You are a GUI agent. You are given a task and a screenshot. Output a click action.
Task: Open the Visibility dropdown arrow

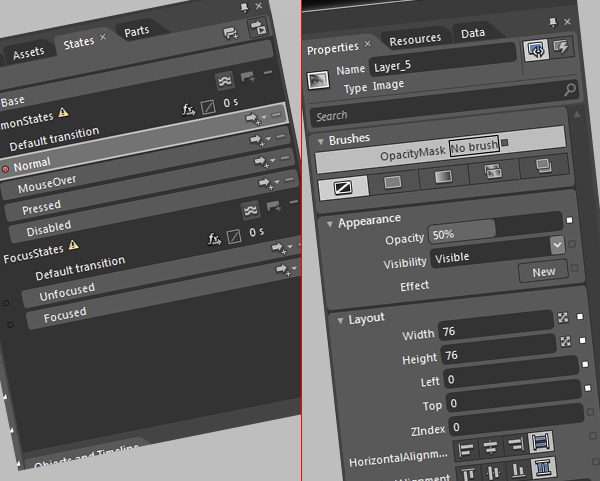[x=557, y=245]
